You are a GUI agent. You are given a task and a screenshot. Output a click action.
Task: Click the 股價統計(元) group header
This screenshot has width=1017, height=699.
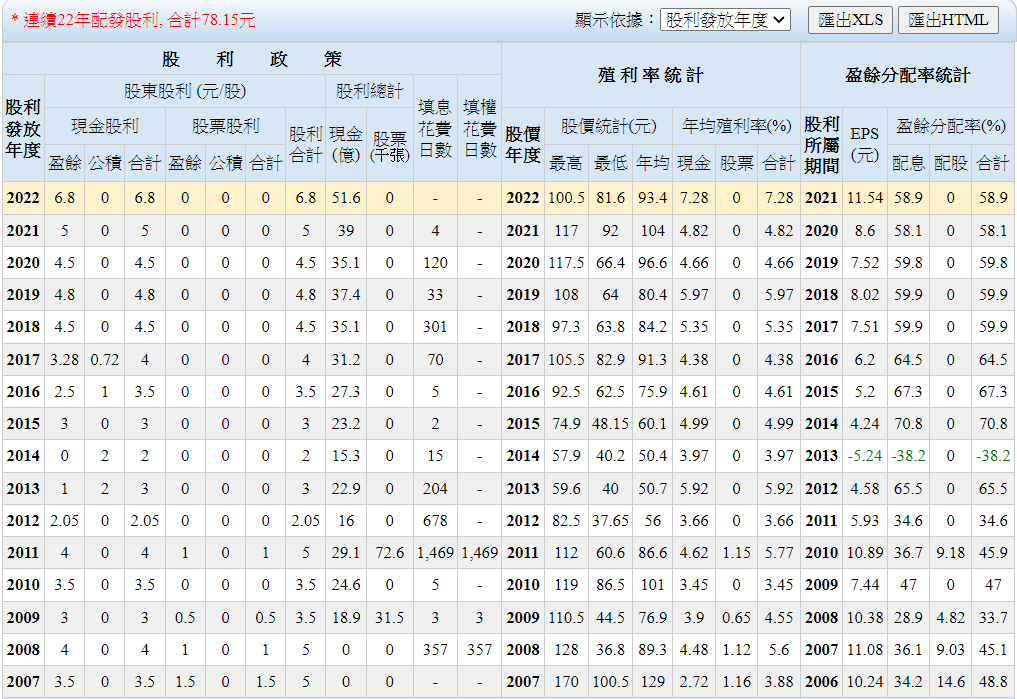click(x=608, y=126)
